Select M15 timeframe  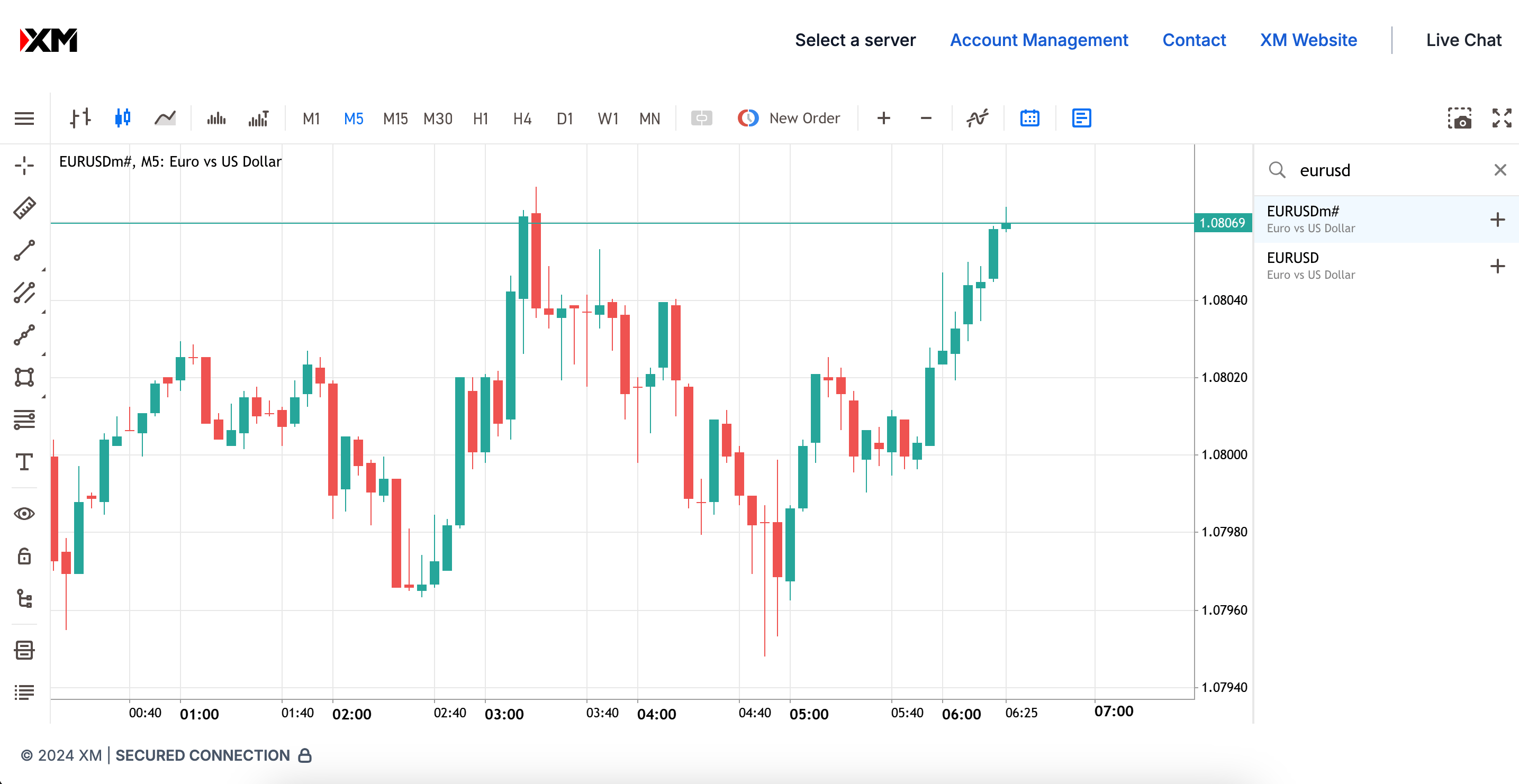point(396,118)
